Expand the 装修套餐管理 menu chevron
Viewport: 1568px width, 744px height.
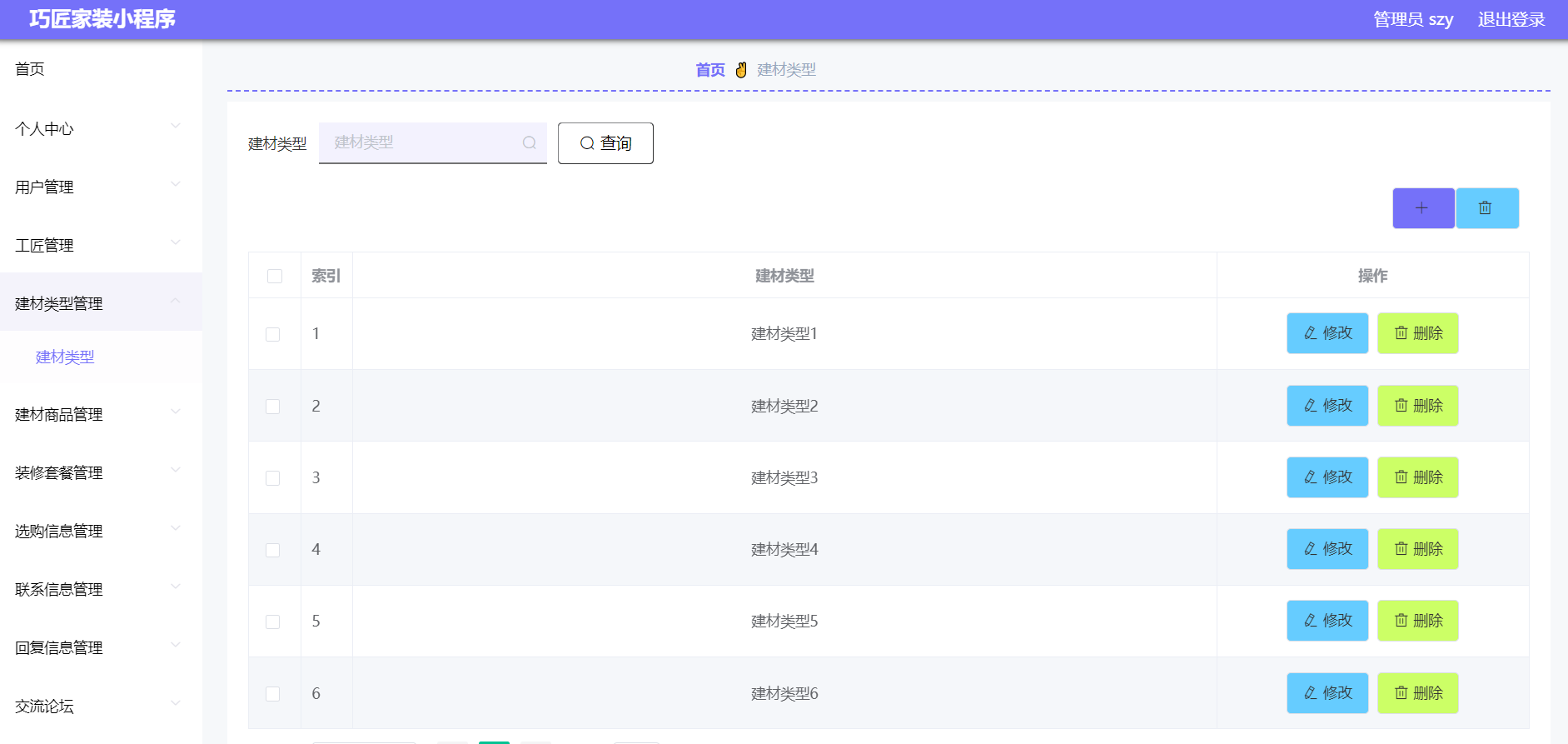pos(175,470)
